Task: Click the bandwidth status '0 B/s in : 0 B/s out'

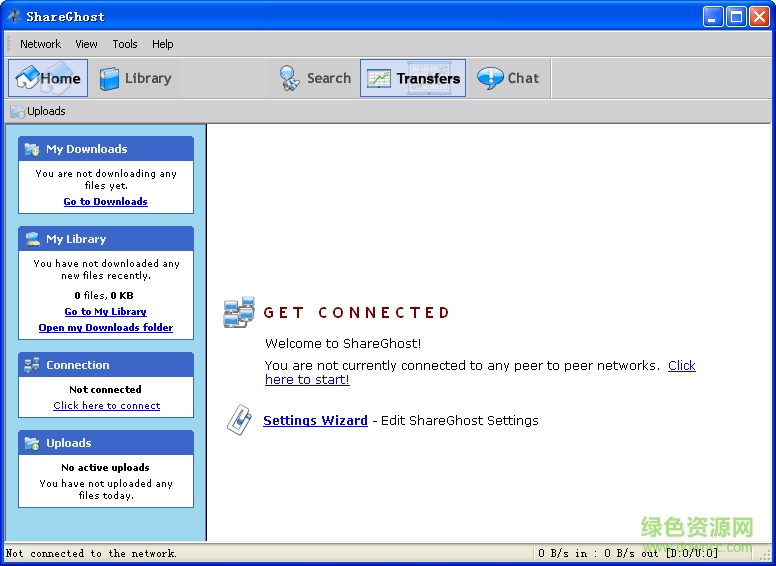Action: tap(600, 554)
